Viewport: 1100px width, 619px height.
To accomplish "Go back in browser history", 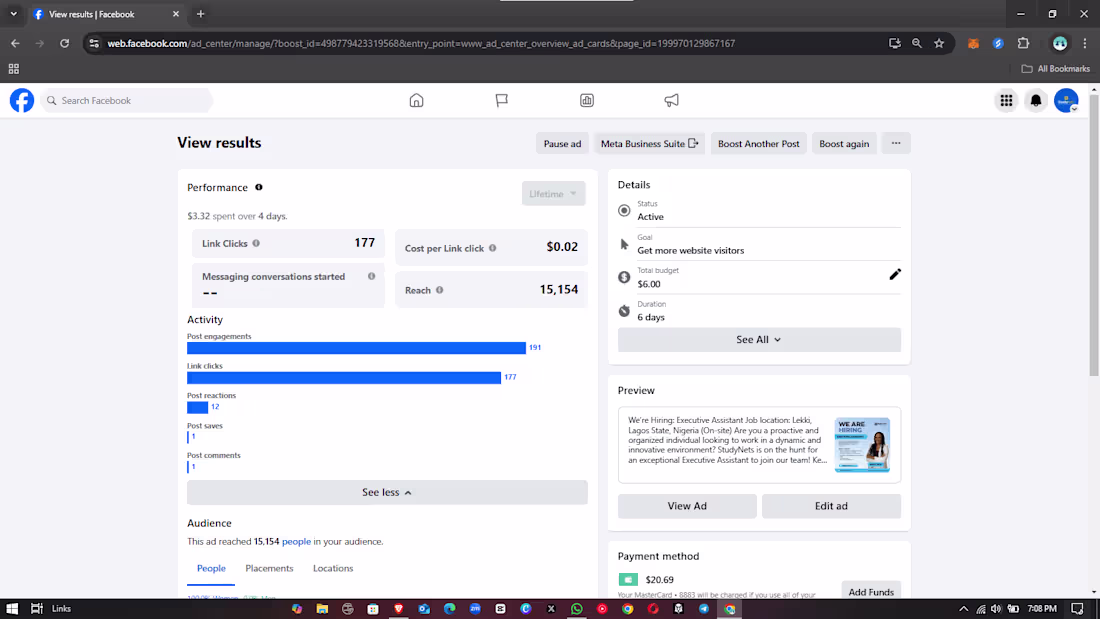I will coord(15,44).
